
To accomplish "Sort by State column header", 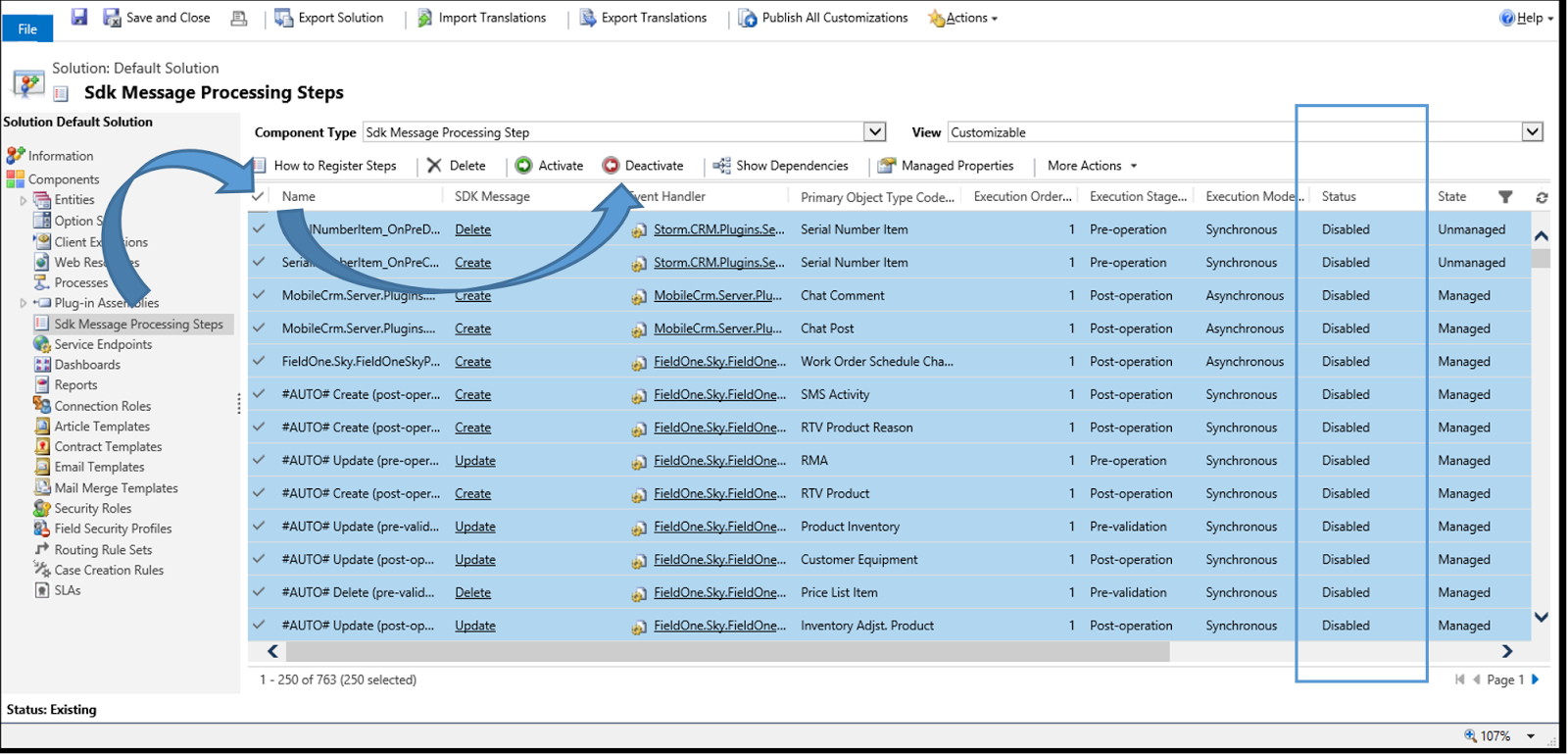I will 1451,196.
